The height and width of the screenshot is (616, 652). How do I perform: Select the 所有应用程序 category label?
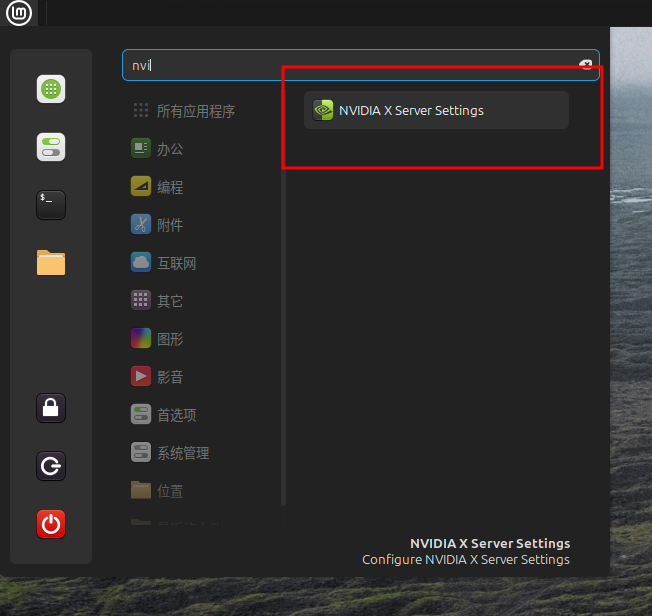pos(196,111)
